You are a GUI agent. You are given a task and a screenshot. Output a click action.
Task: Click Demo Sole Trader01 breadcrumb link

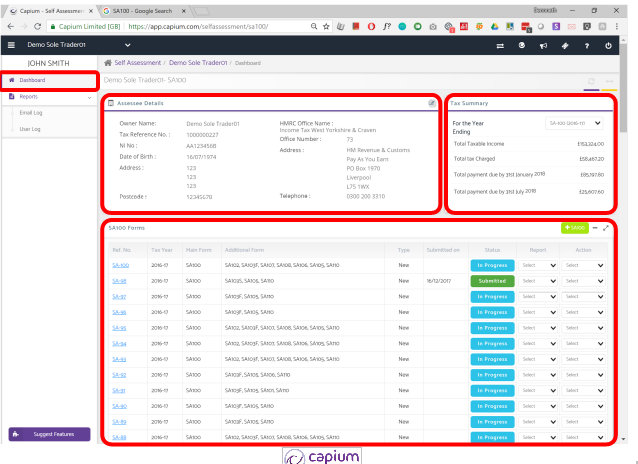198,63
